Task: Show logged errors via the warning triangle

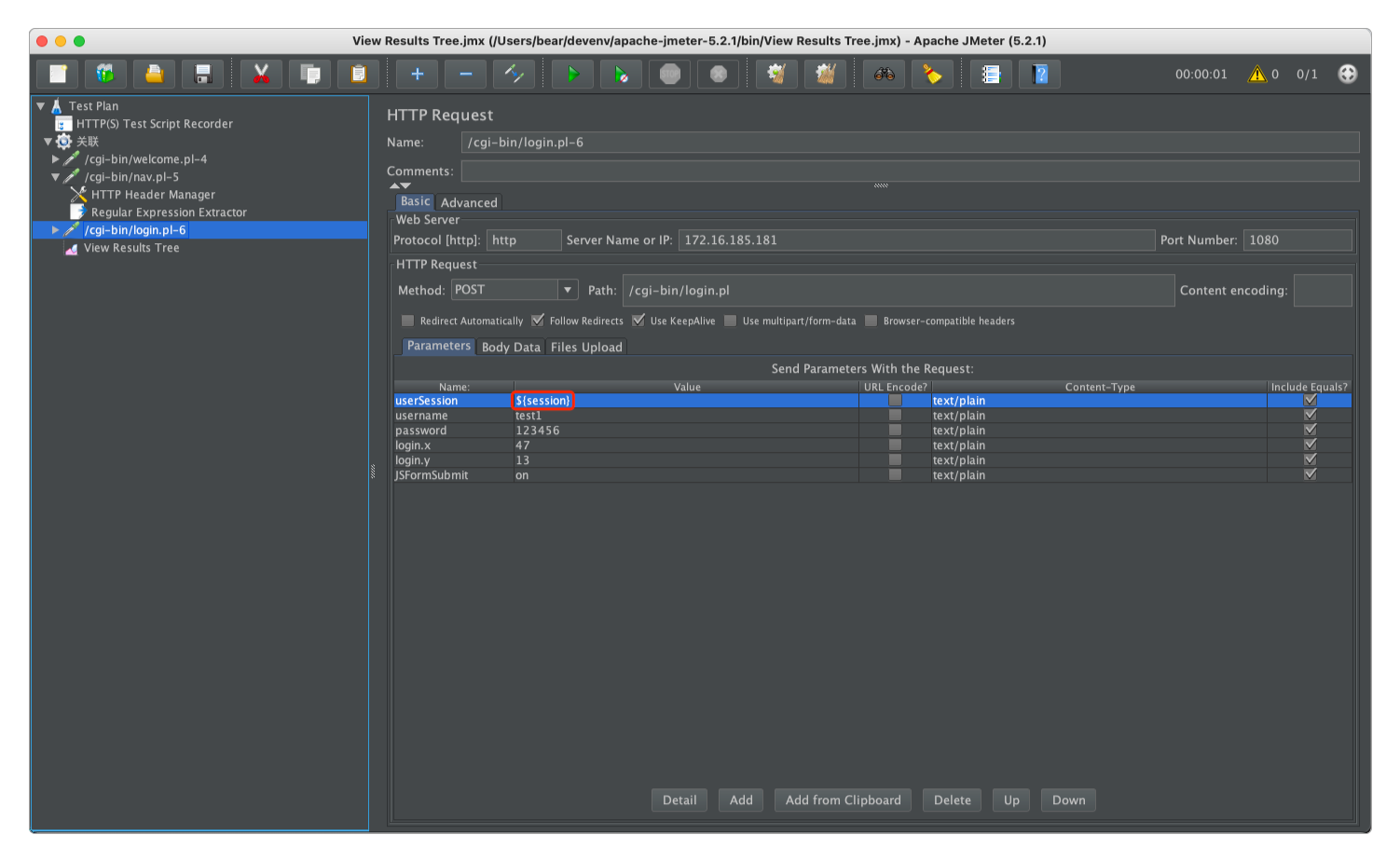Action: pos(1257,75)
